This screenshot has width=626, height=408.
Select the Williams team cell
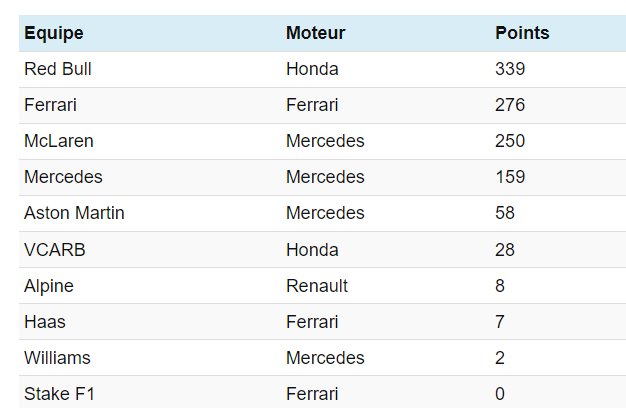[x=57, y=357]
